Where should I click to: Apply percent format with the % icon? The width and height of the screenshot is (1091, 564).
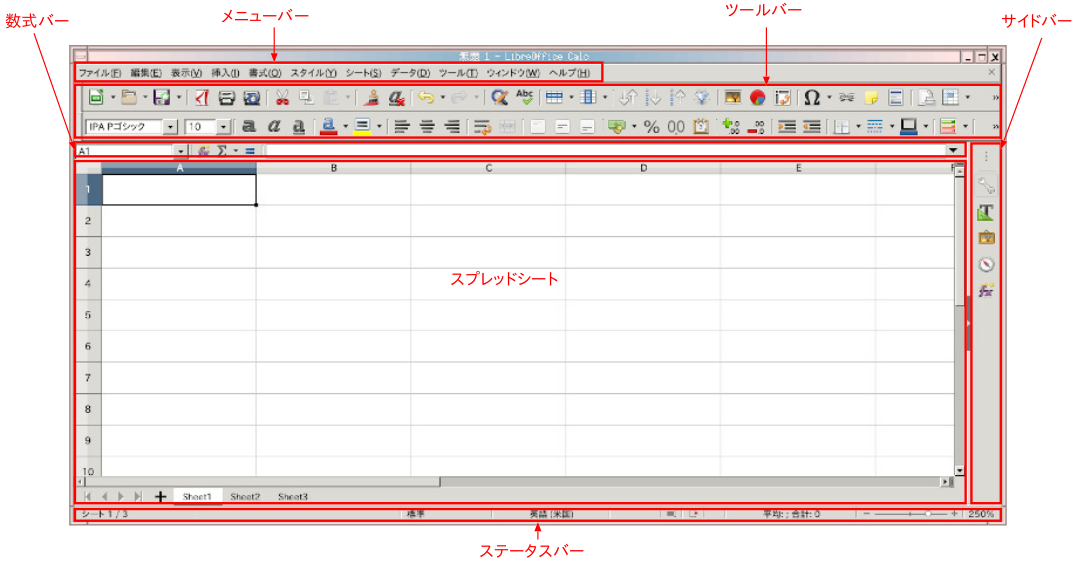[651, 127]
